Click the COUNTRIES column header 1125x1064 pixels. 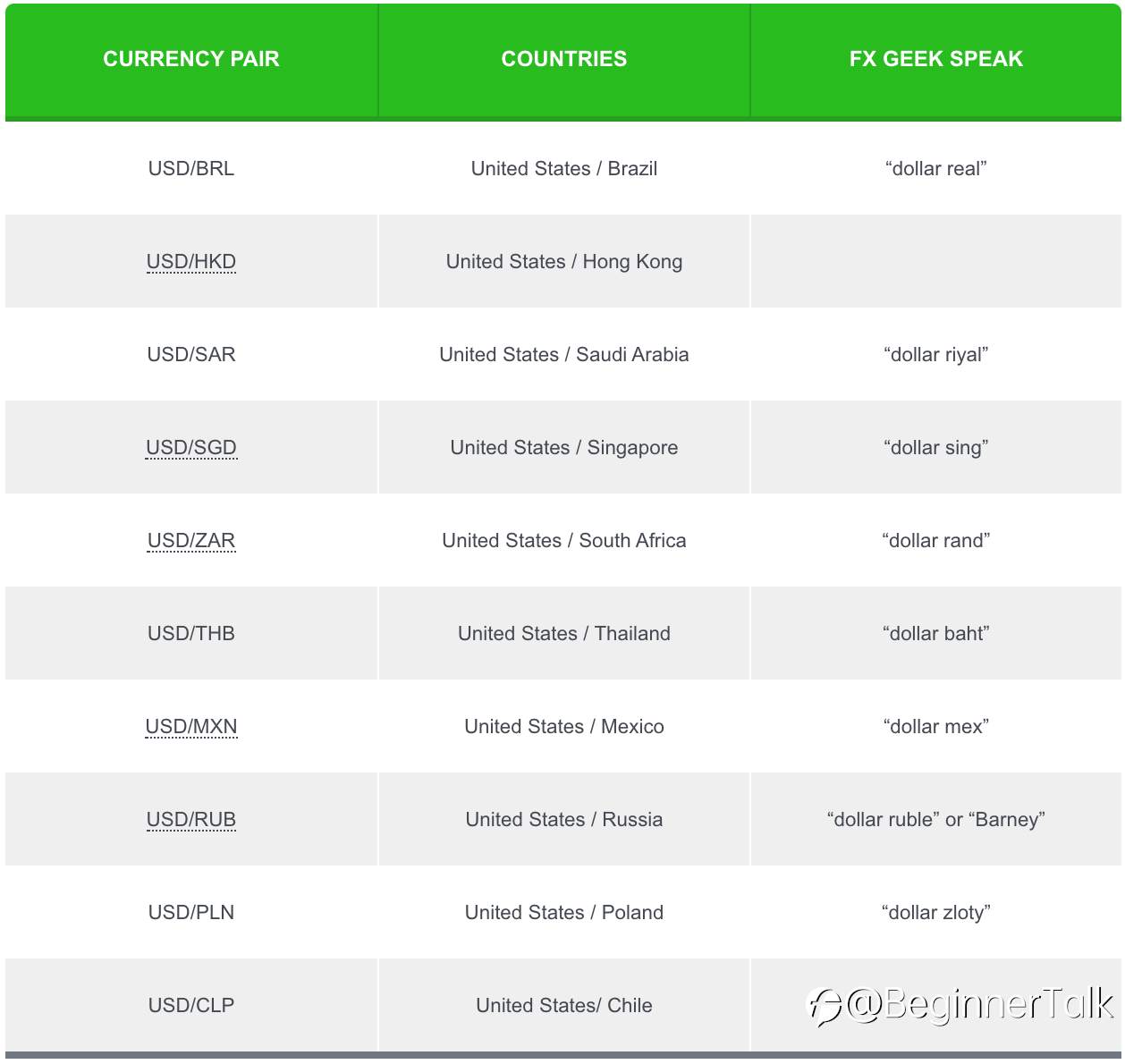(x=564, y=59)
